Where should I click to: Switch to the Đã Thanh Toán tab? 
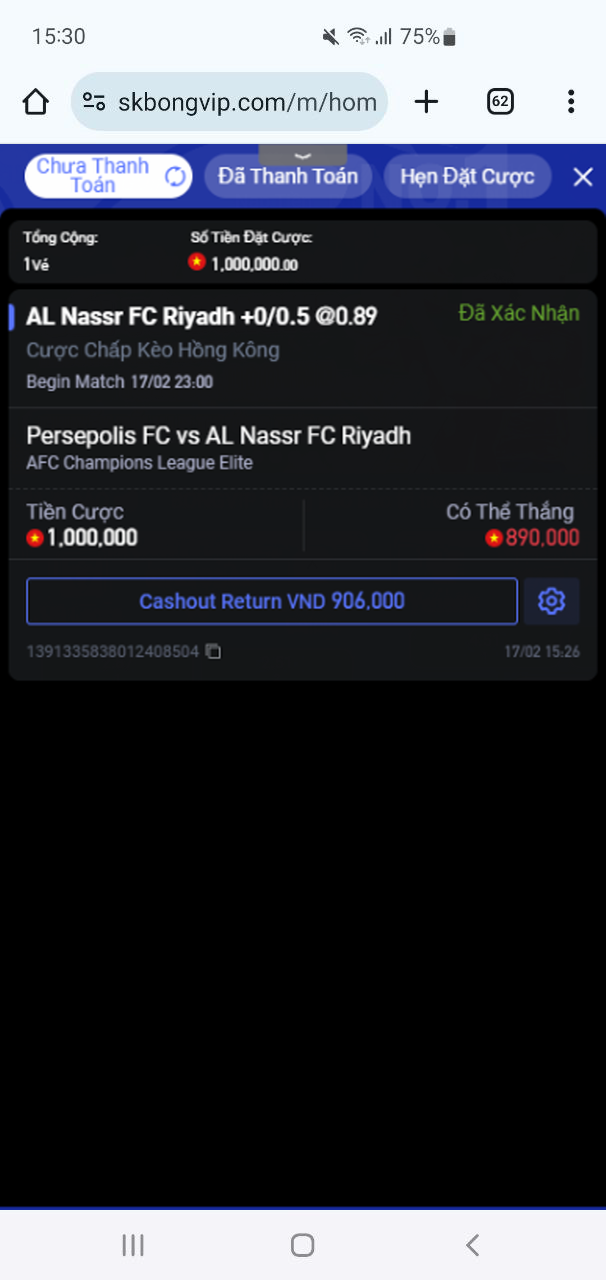tap(288, 176)
